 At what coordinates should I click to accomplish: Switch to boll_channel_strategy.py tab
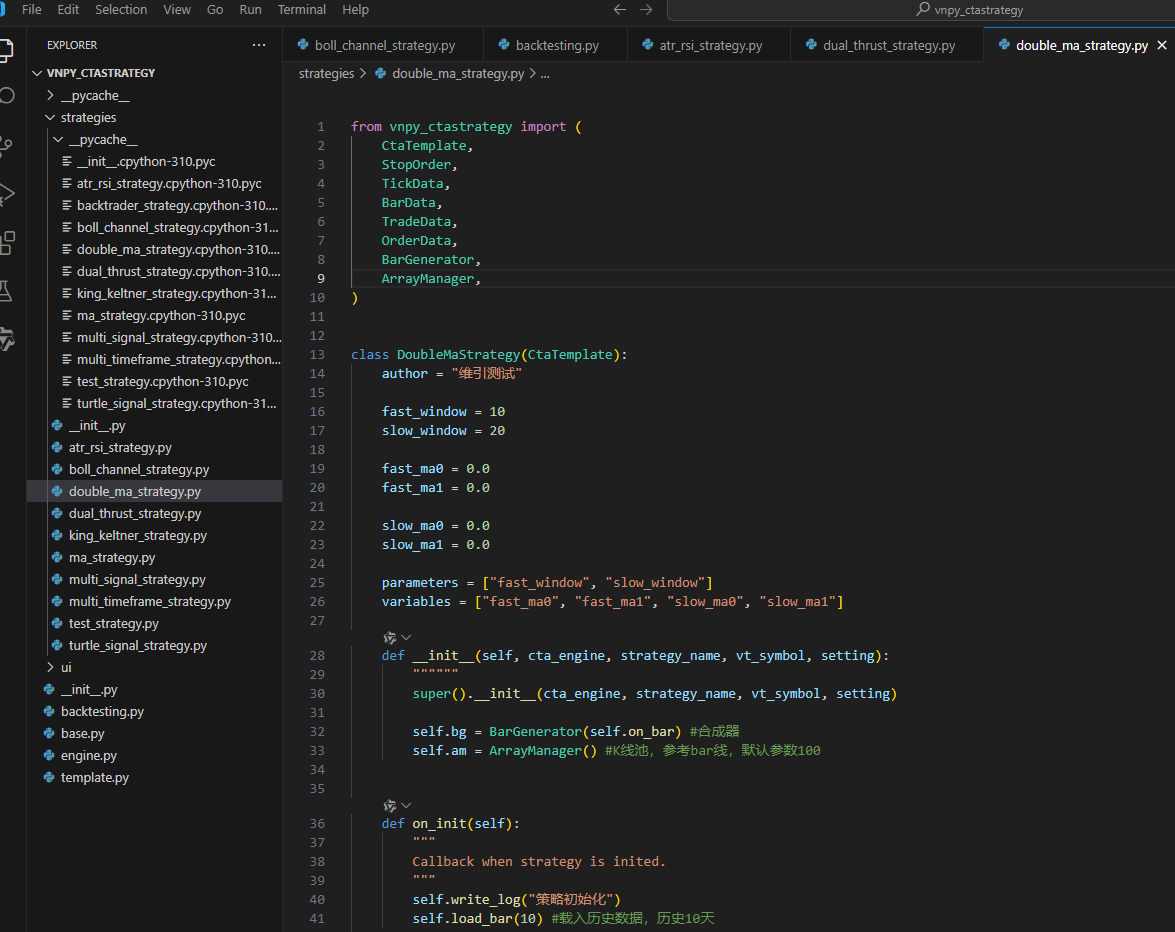(383, 46)
